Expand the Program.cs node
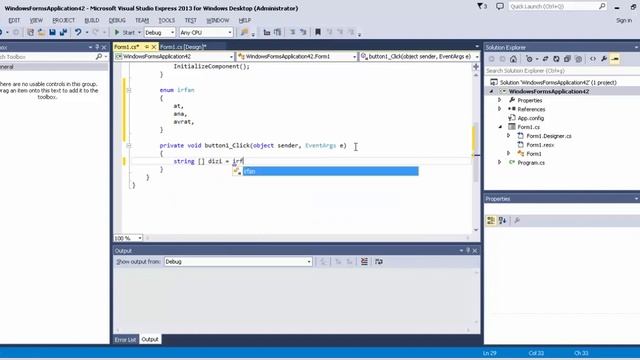 (499, 162)
